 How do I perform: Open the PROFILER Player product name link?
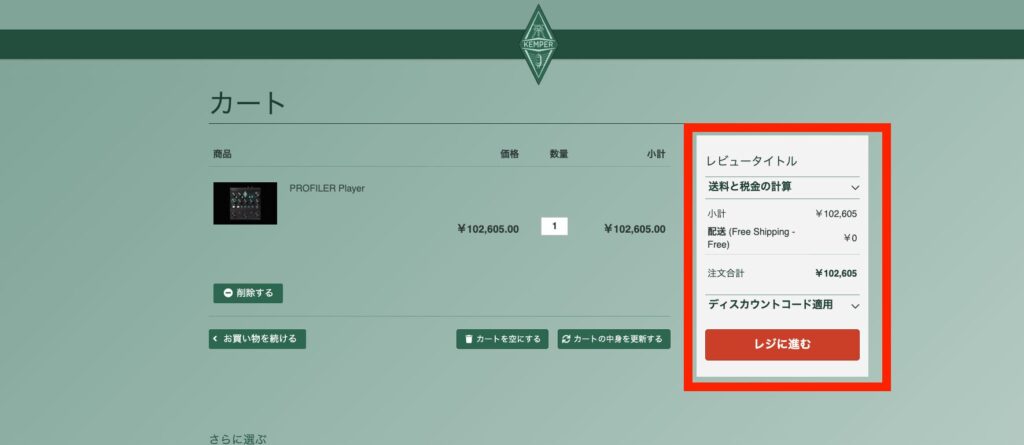327,188
